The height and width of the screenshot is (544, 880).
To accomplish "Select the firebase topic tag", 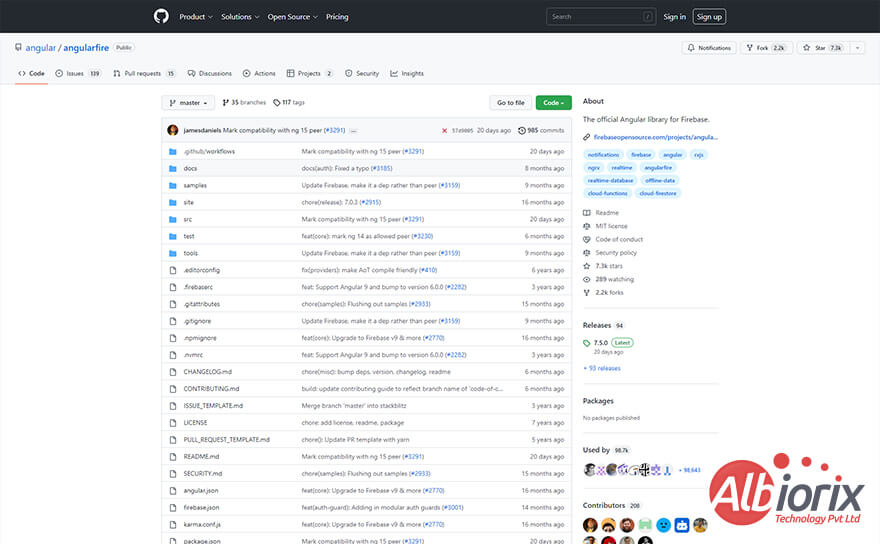I will tap(641, 155).
